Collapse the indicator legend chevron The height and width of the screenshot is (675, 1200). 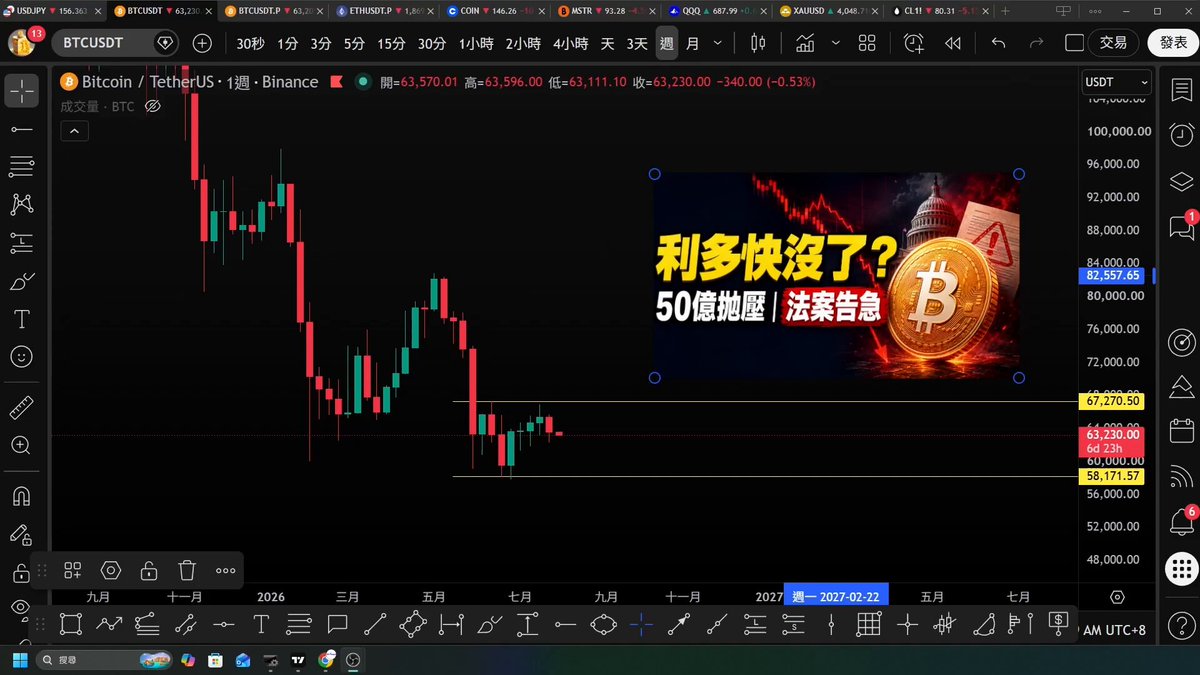74,130
